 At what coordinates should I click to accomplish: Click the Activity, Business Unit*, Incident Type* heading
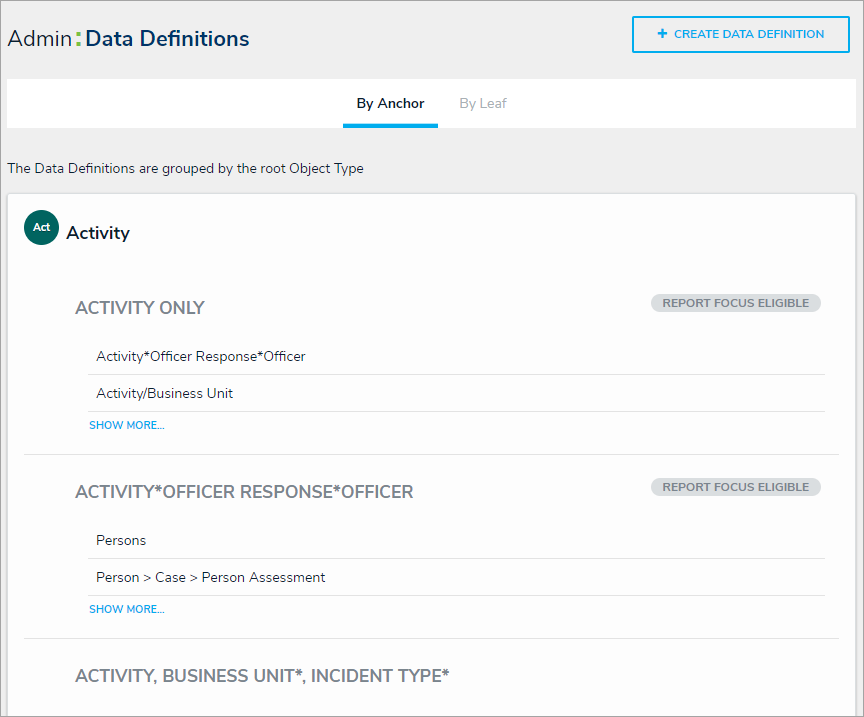(262, 676)
